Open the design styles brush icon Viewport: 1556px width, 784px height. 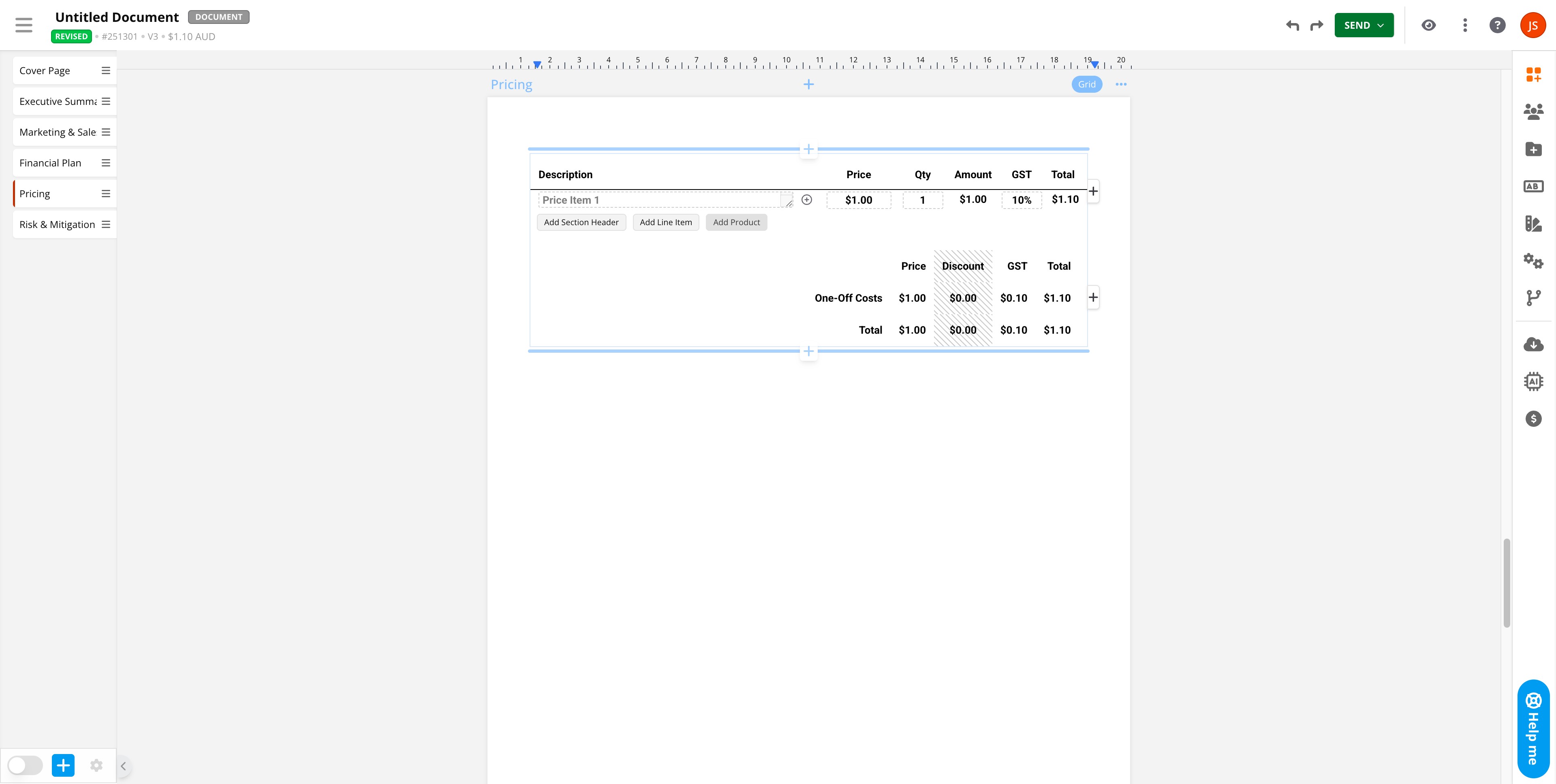[1533, 224]
